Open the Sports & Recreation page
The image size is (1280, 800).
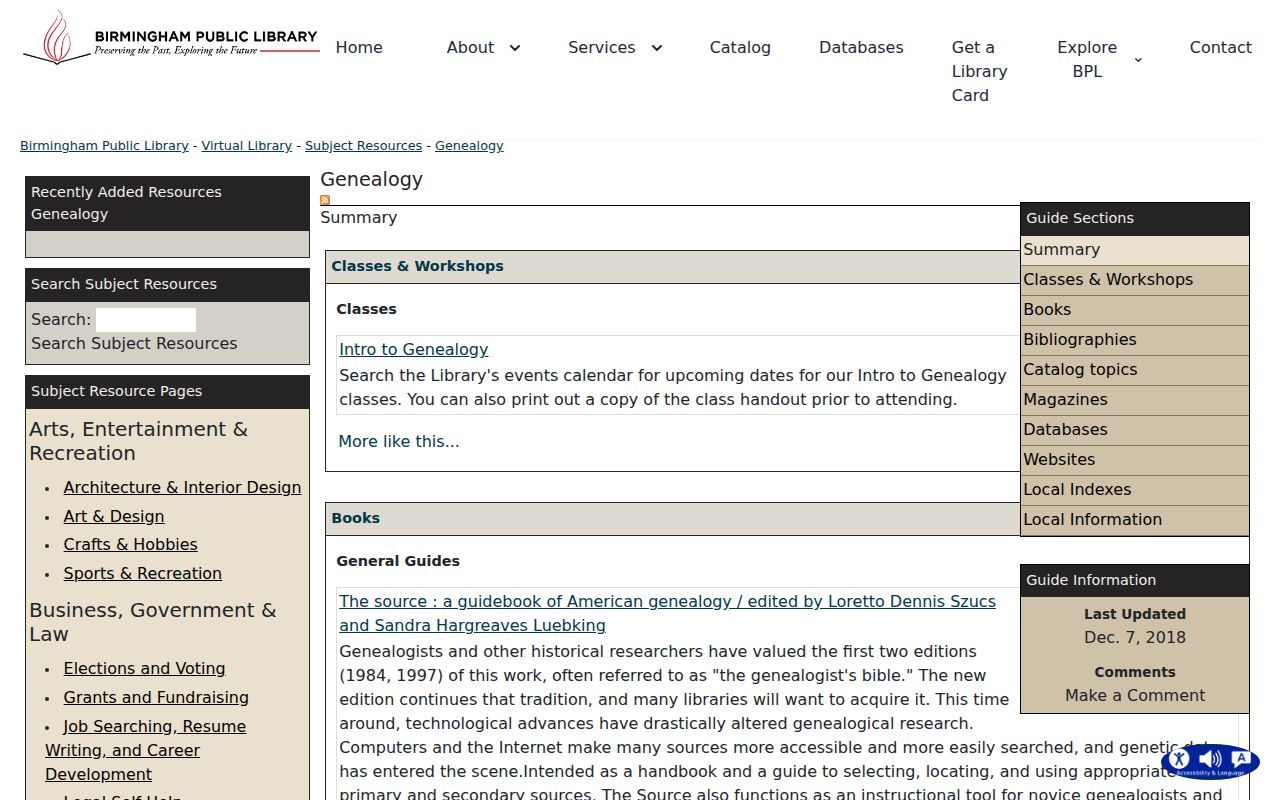[142, 573]
